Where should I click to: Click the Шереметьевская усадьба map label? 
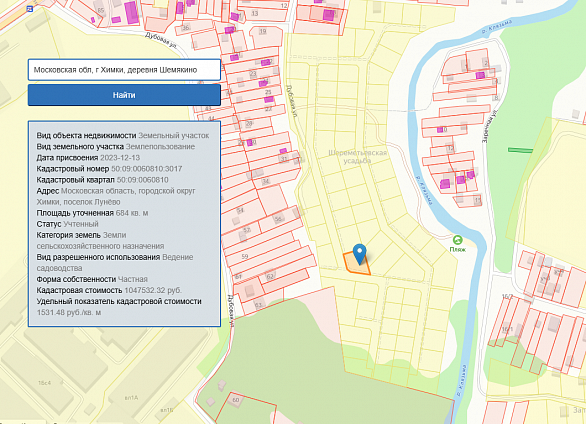pos(357,157)
